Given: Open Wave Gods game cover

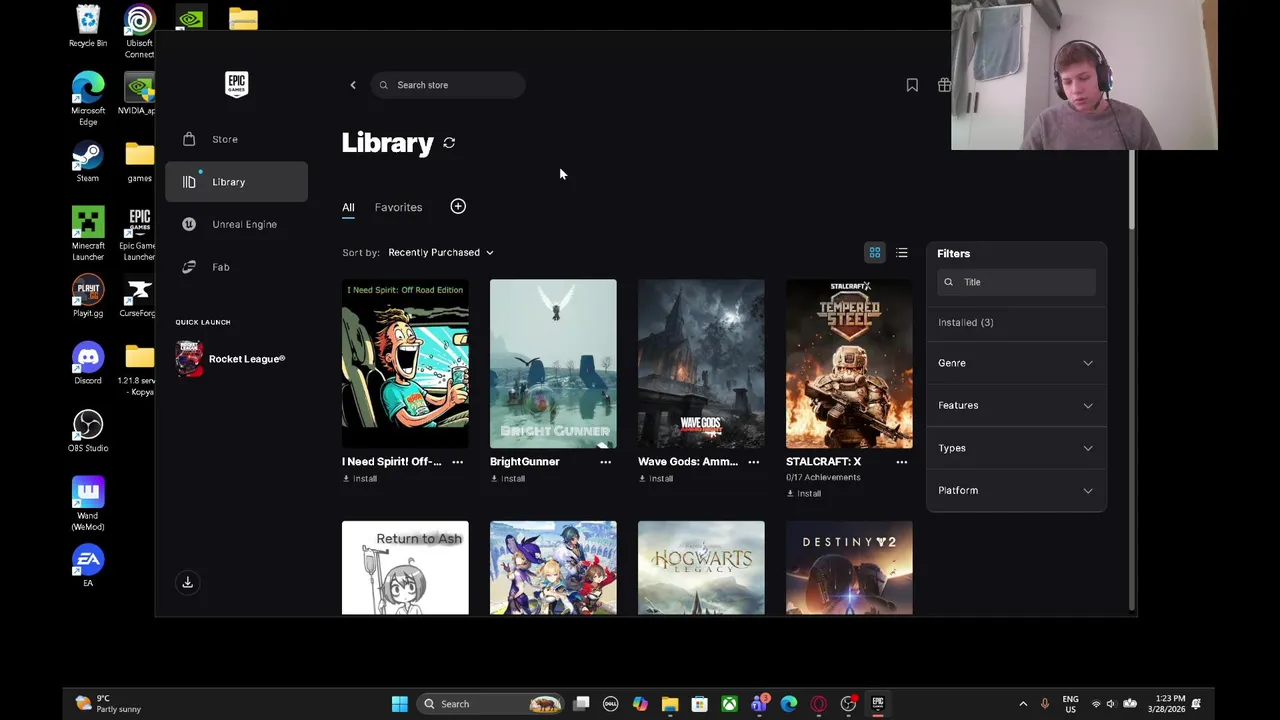Looking at the screenshot, I should point(701,364).
